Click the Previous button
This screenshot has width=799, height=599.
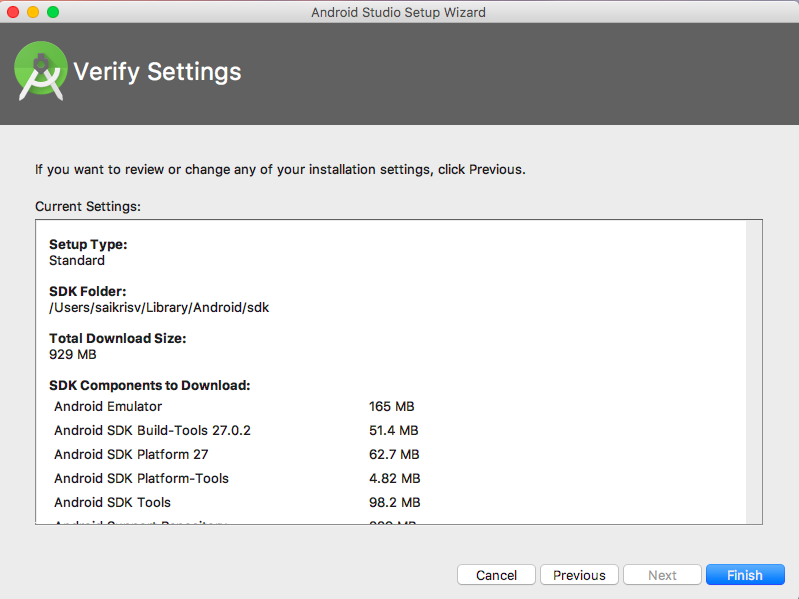tap(579, 575)
